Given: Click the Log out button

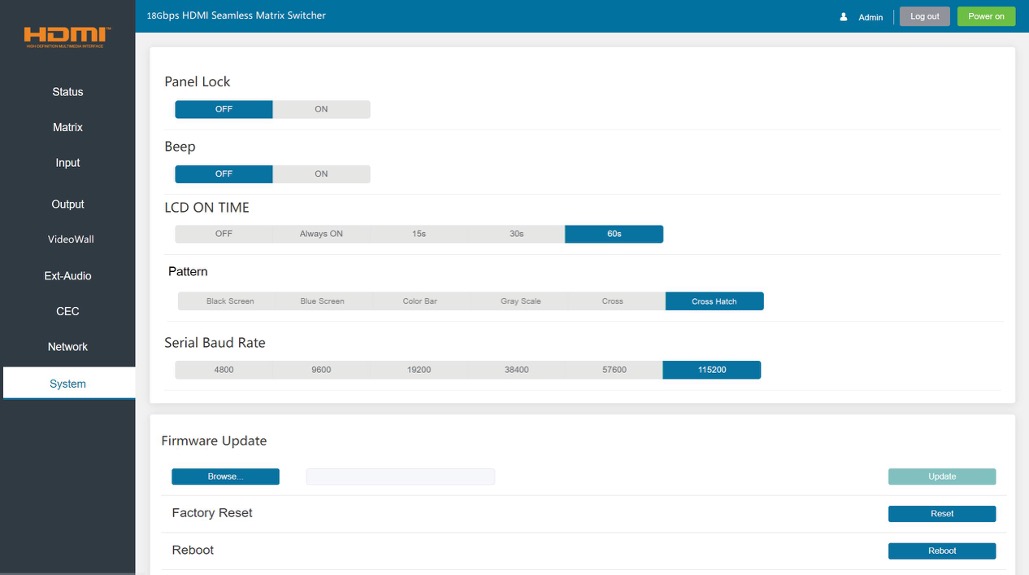Looking at the screenshot, I should point(925,16).
